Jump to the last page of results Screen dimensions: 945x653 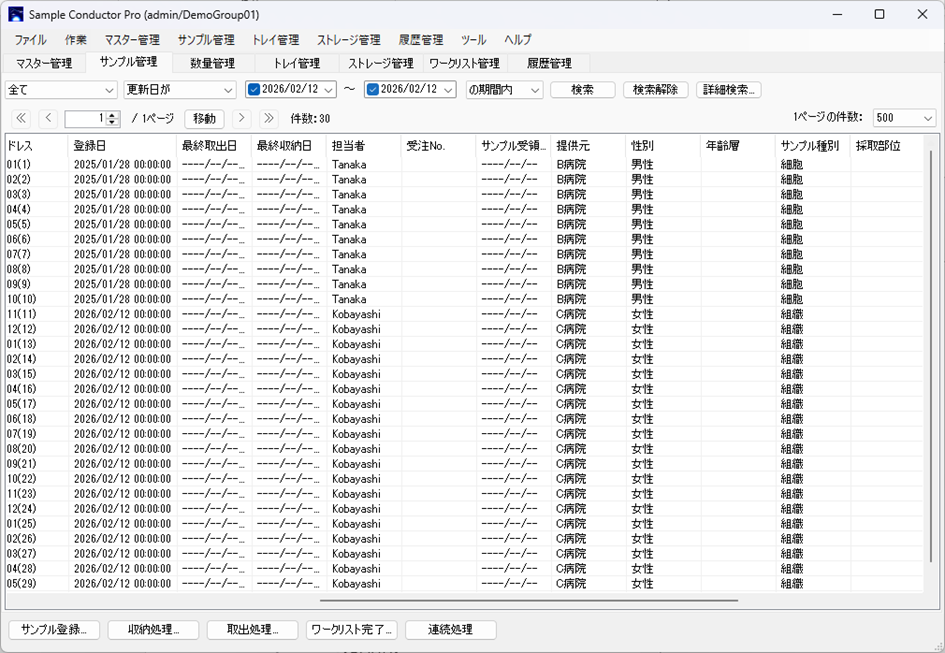coord(267,118)
